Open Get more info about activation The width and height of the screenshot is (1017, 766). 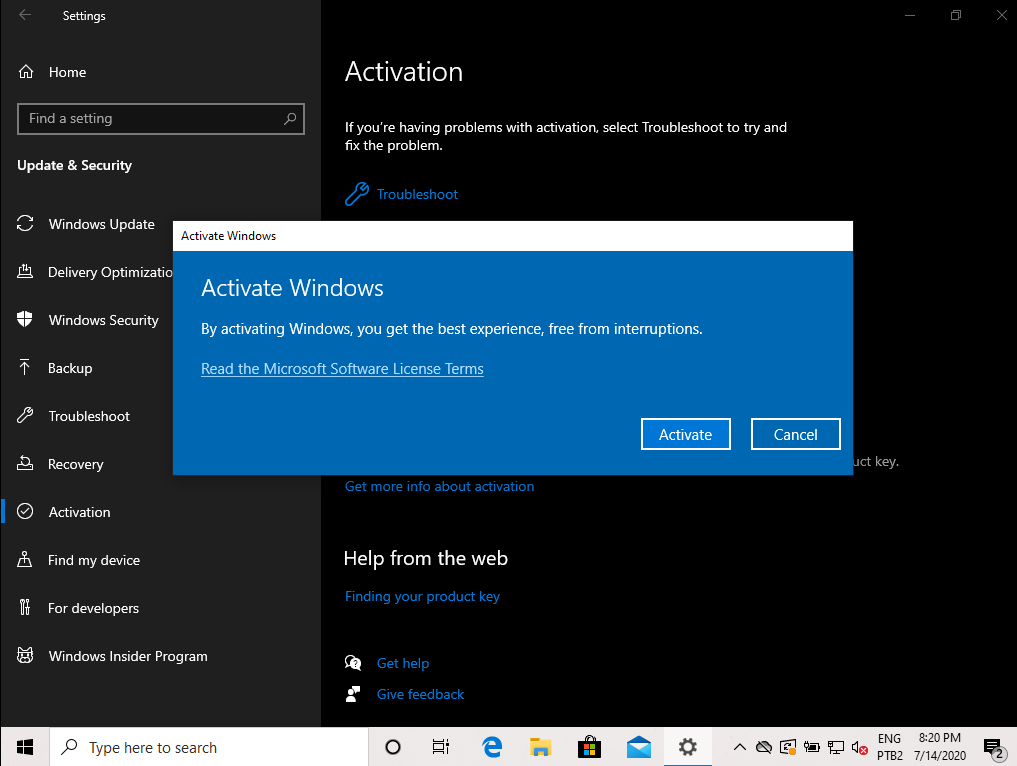(x=439, y=486)
